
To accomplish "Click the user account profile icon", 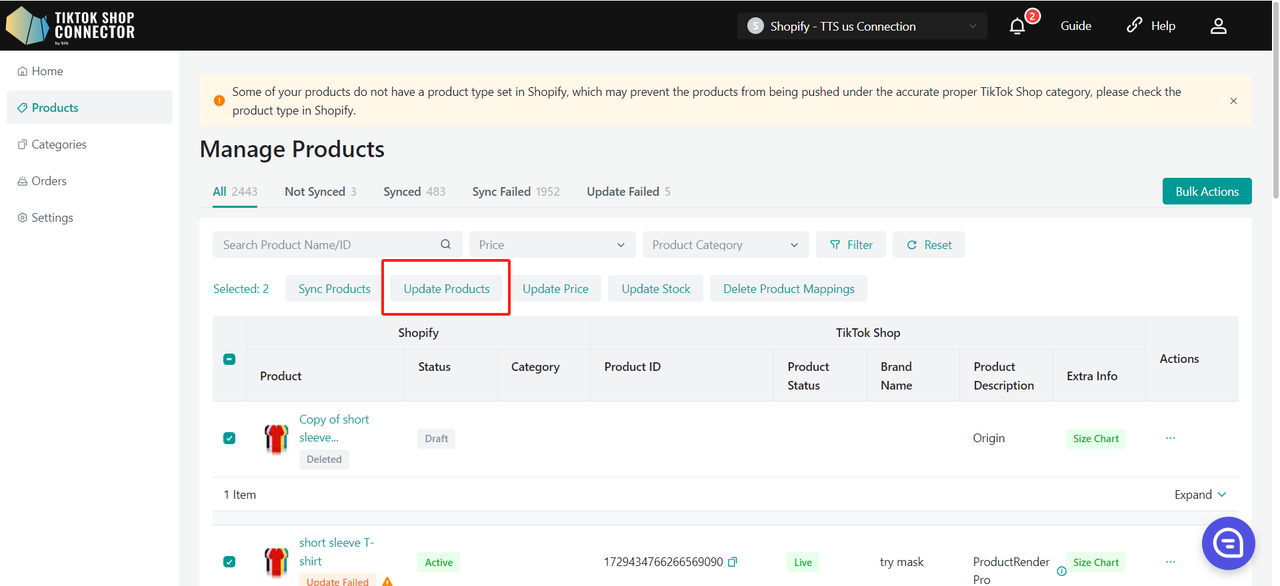I will click(1218, 26).
